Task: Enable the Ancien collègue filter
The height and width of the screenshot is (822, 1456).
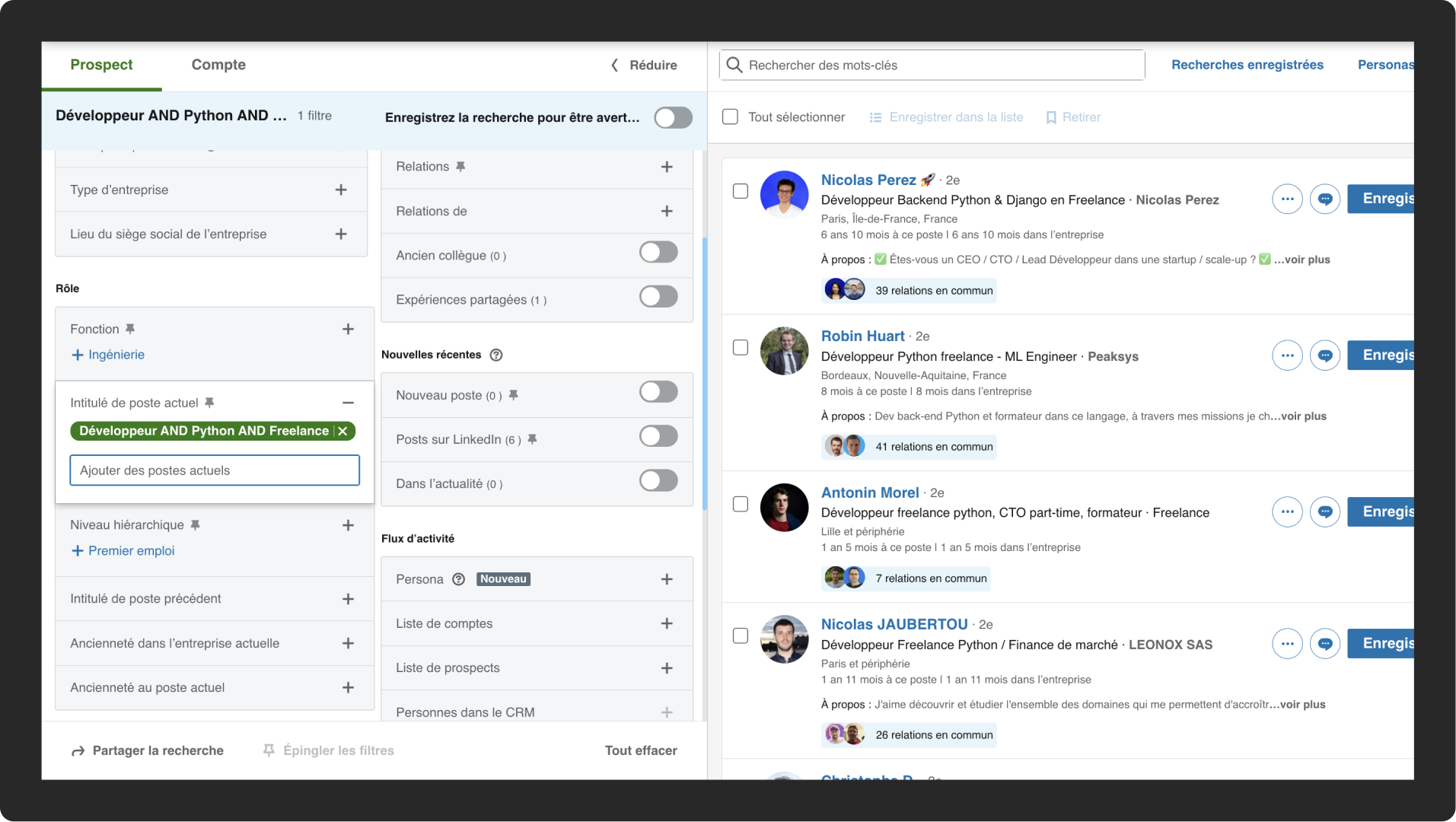Action: tap(658, 253)
